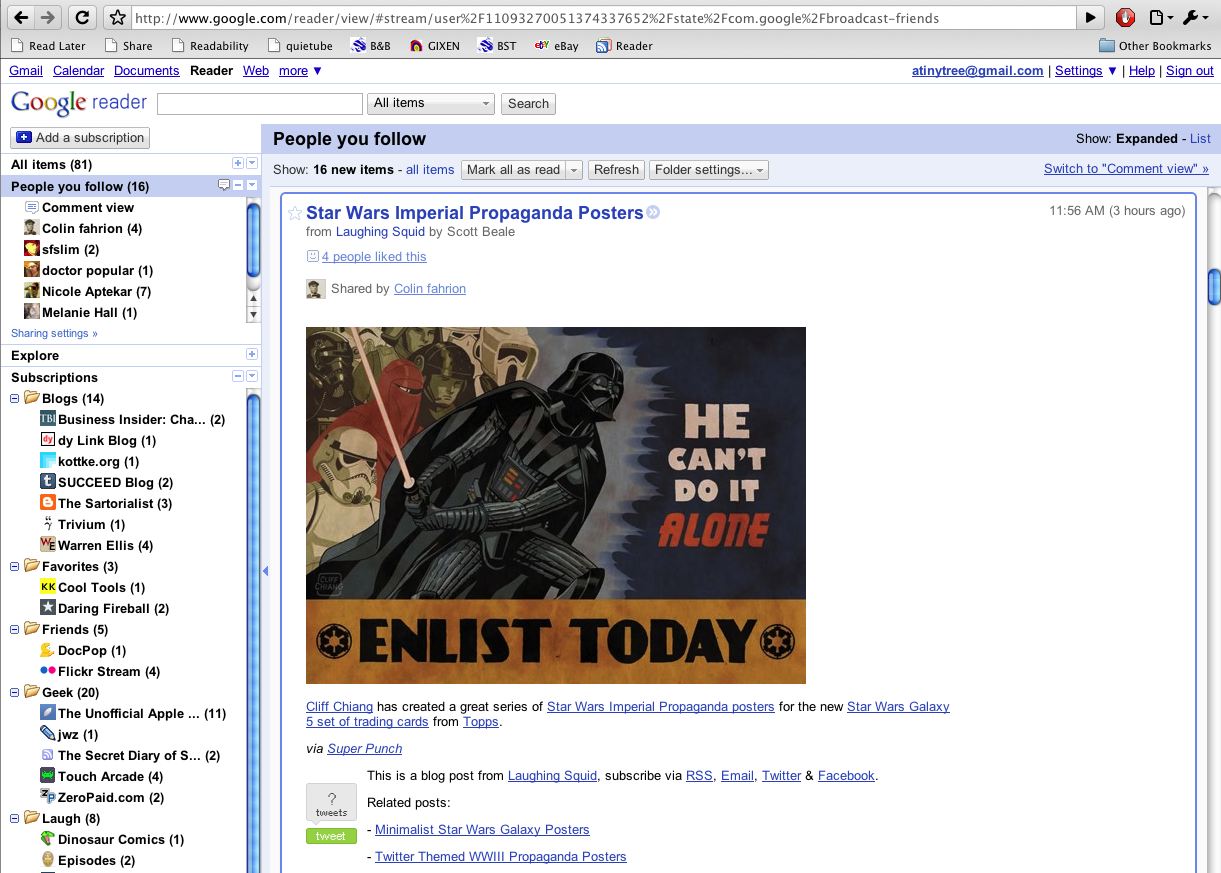Open Documents from the Google bar

(147, 71)
